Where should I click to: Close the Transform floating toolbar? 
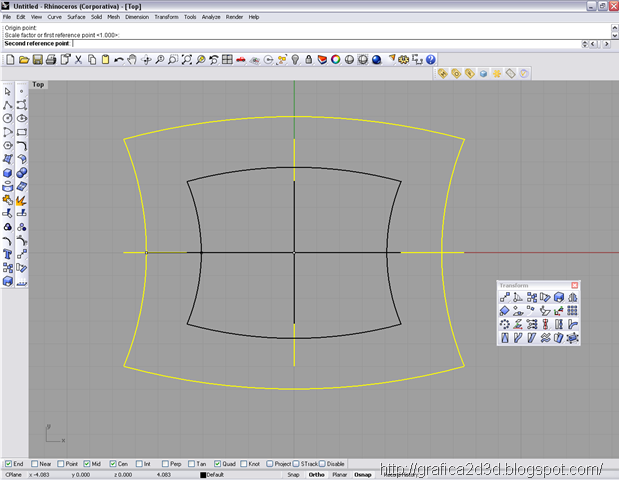point(574,285)
